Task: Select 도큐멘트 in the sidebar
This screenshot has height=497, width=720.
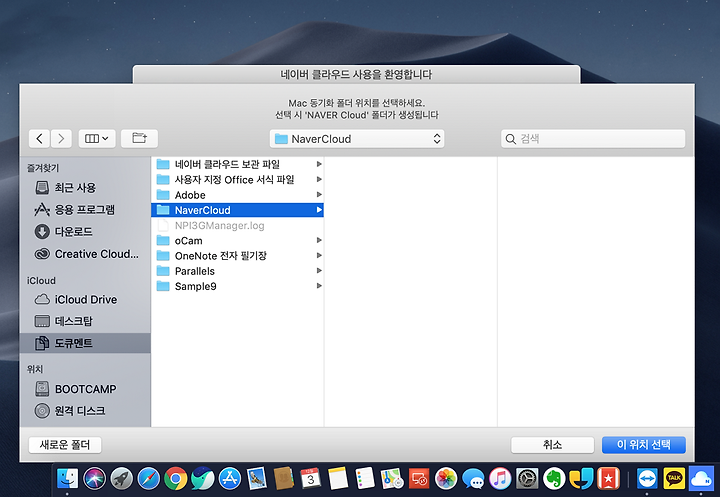Action: (x=85, y=343)
